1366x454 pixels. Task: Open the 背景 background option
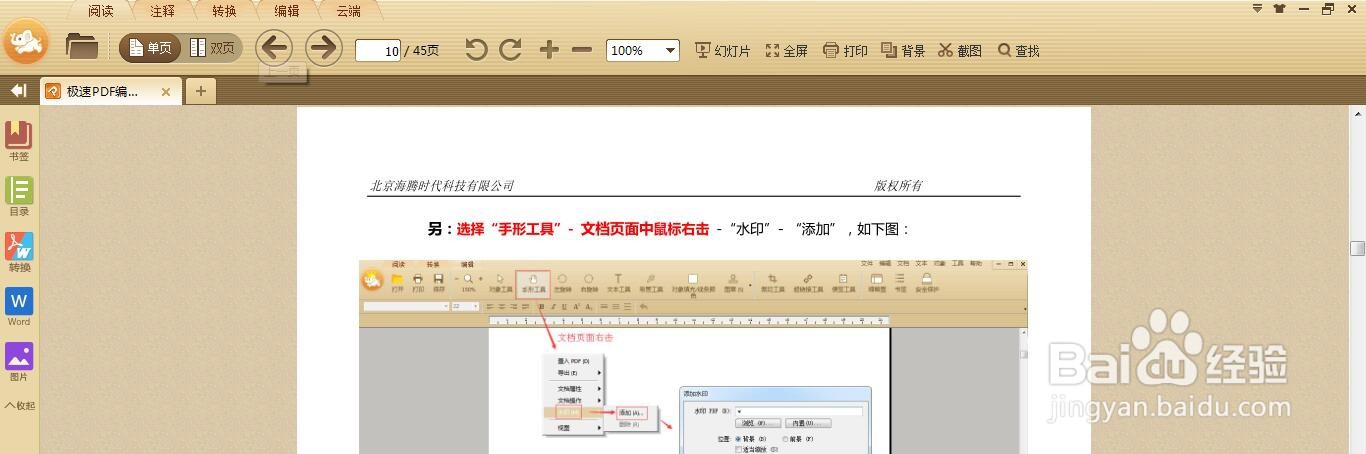click(x=903, y=50)
